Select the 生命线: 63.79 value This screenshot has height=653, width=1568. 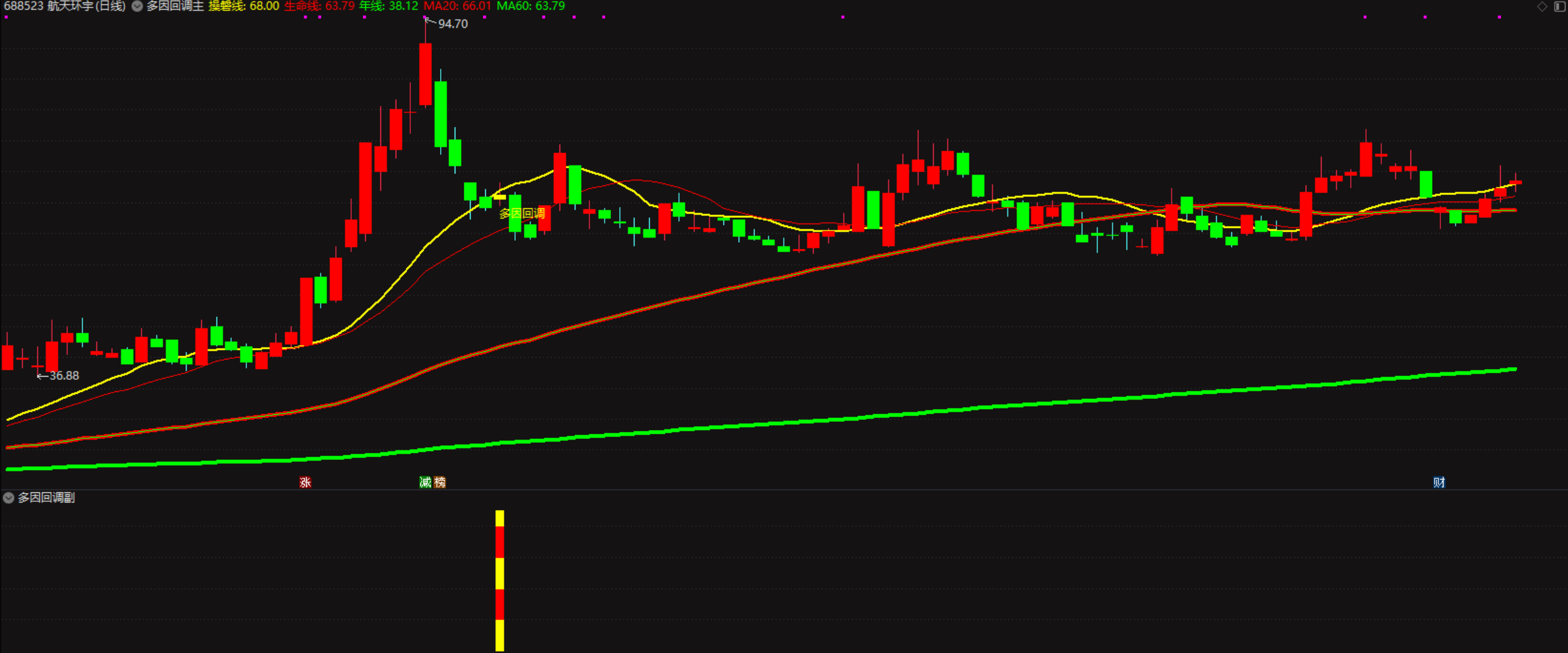[319, 6]
